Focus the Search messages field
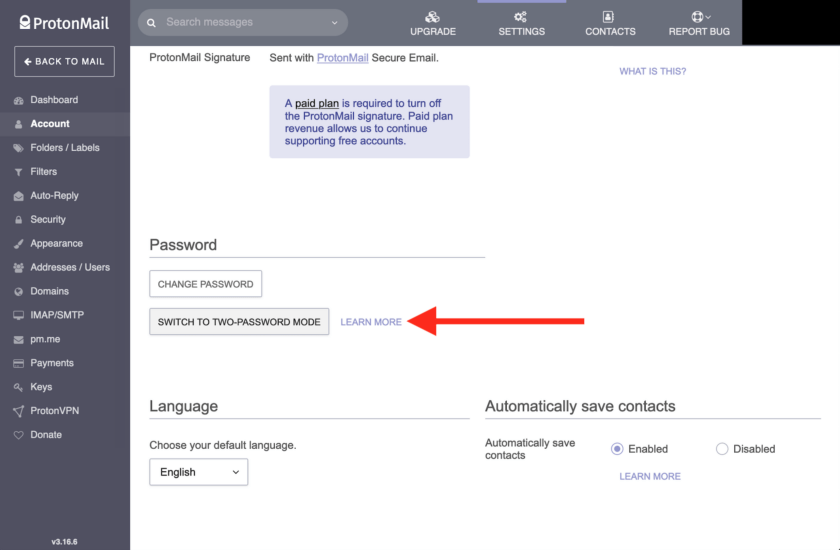840x550 pixels. tap(243, 22)
